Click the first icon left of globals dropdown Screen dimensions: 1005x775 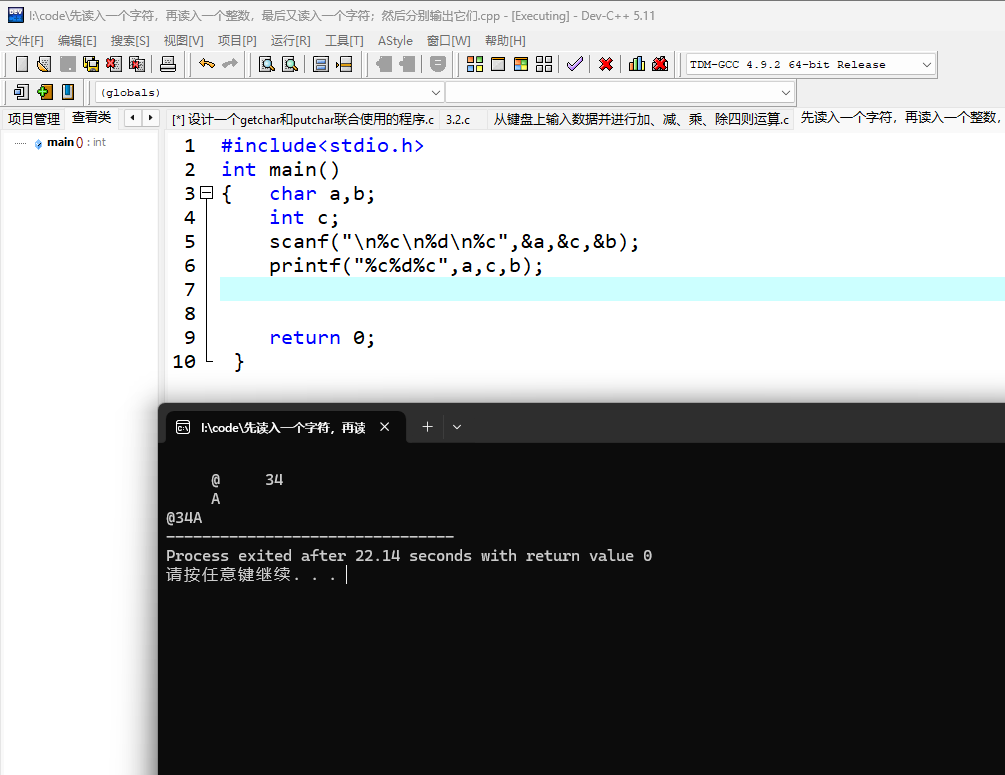point(21,92)
